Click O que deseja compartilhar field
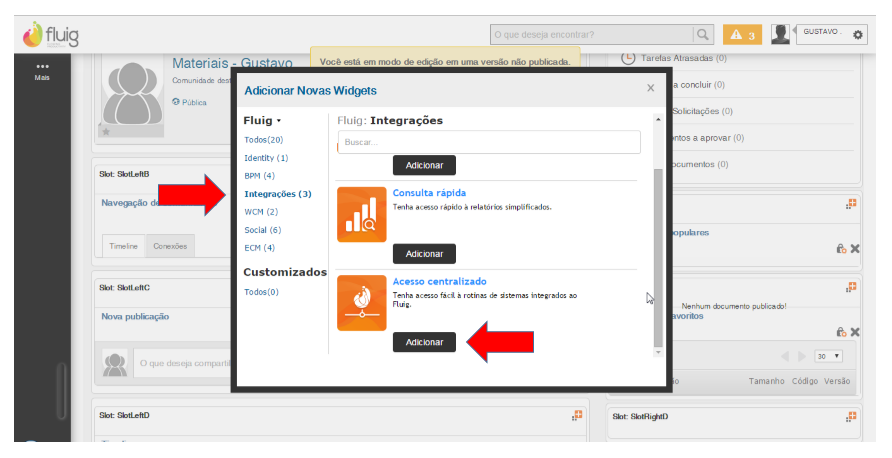Viewport: 892px width, 458px height. click(182, 364)
